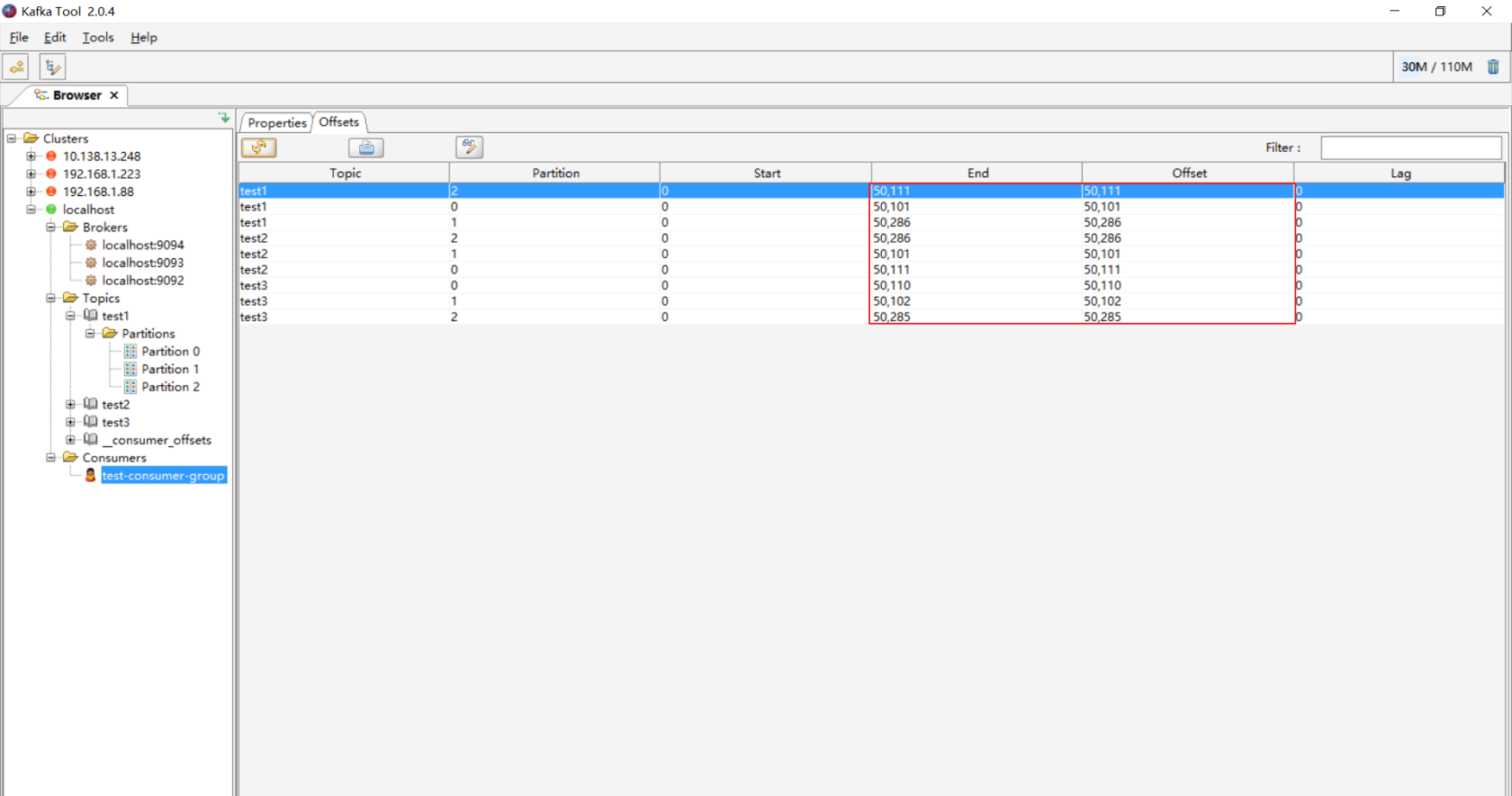Expand the test2 topic node
The height and width of the screenshot is (796, 1512).
(x=70, y=405)
